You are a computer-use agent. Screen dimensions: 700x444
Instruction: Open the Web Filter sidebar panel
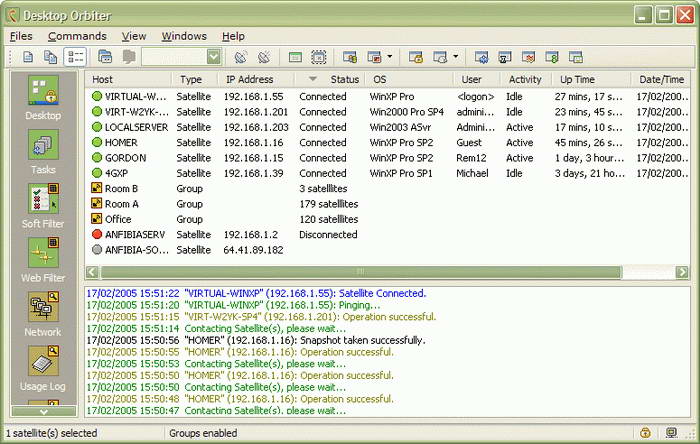[x=43, y=260]
